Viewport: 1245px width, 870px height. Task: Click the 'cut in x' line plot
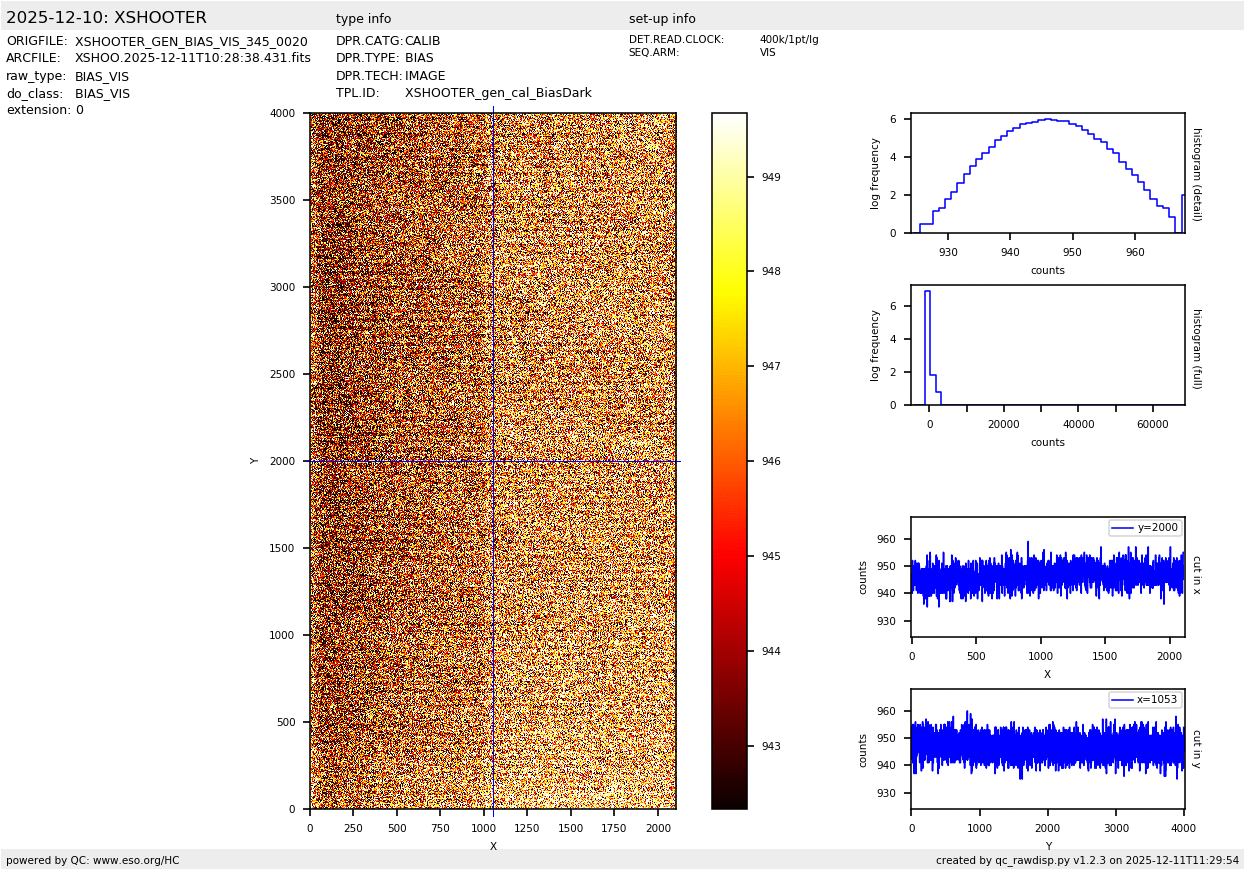(x=1047, y=577)
